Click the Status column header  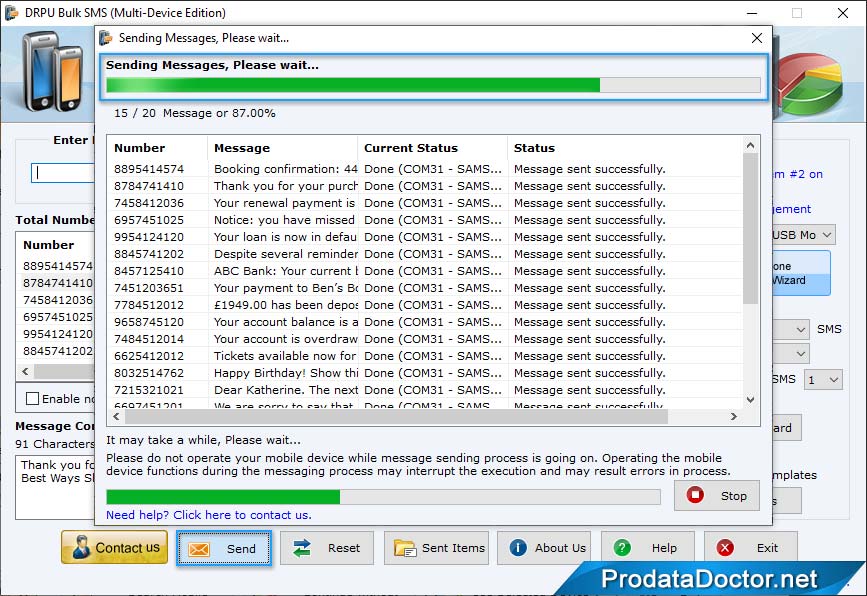(x=625, y=148)
